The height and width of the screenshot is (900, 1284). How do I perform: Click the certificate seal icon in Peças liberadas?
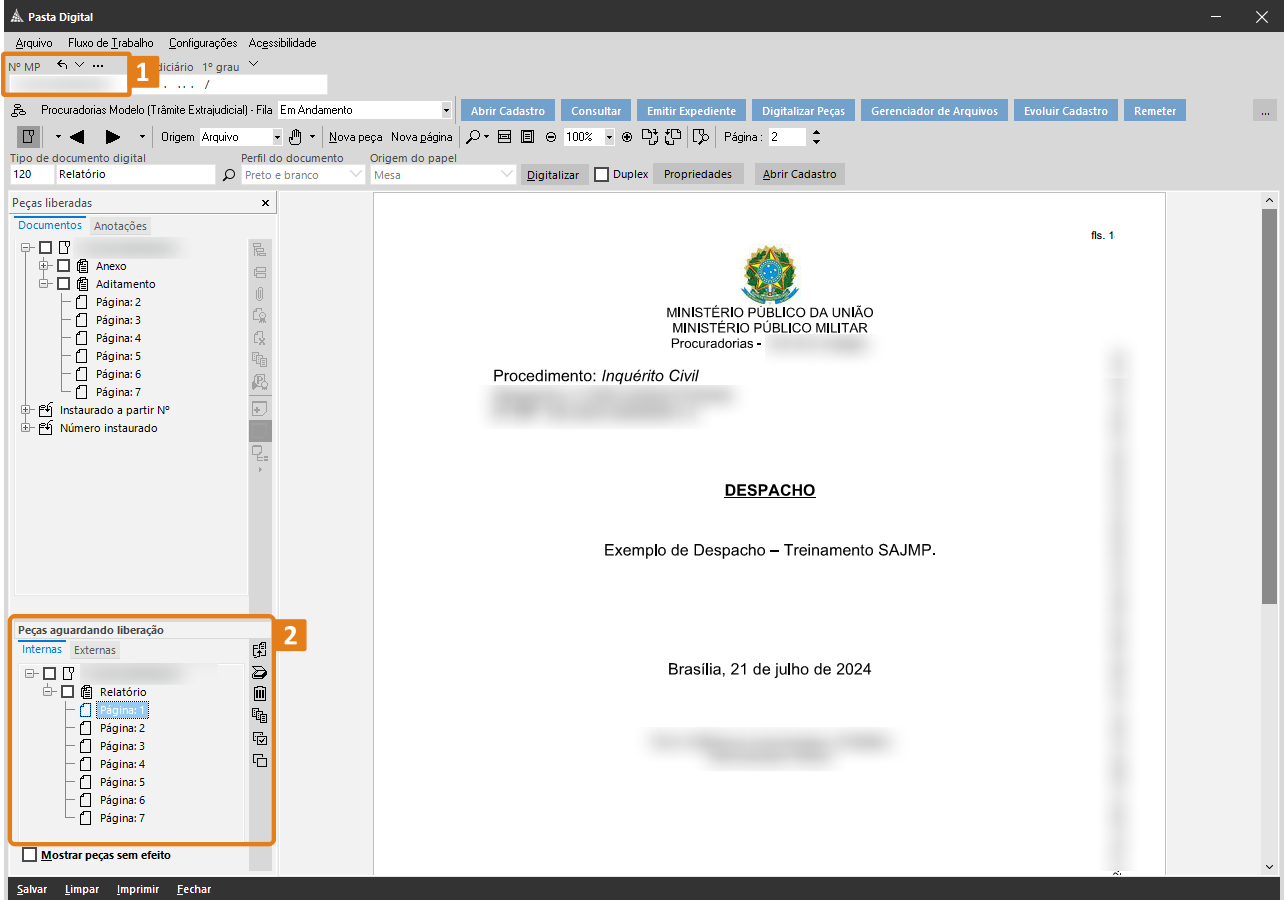260,316
